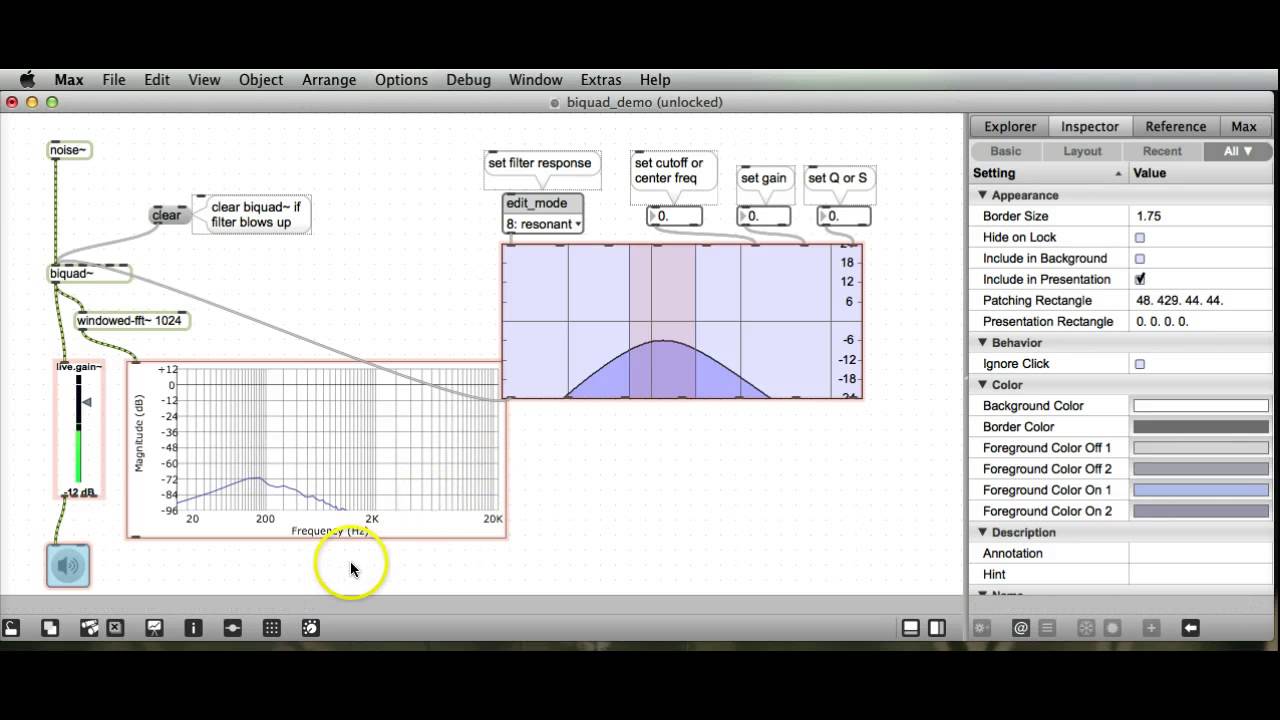The image size is (1280, 720).
Task: Click the speaker ezdac~ audio icon
Action: click(x=68, y=566)
